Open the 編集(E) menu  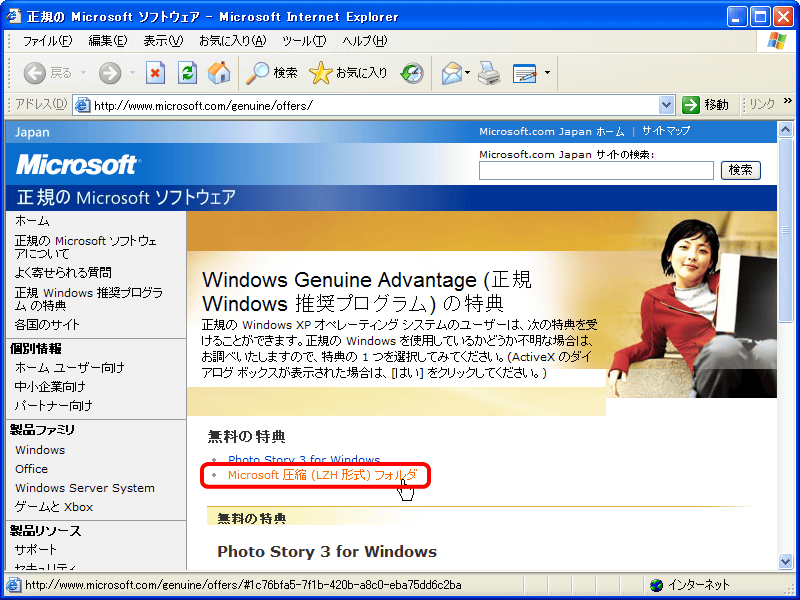[108, 41]
